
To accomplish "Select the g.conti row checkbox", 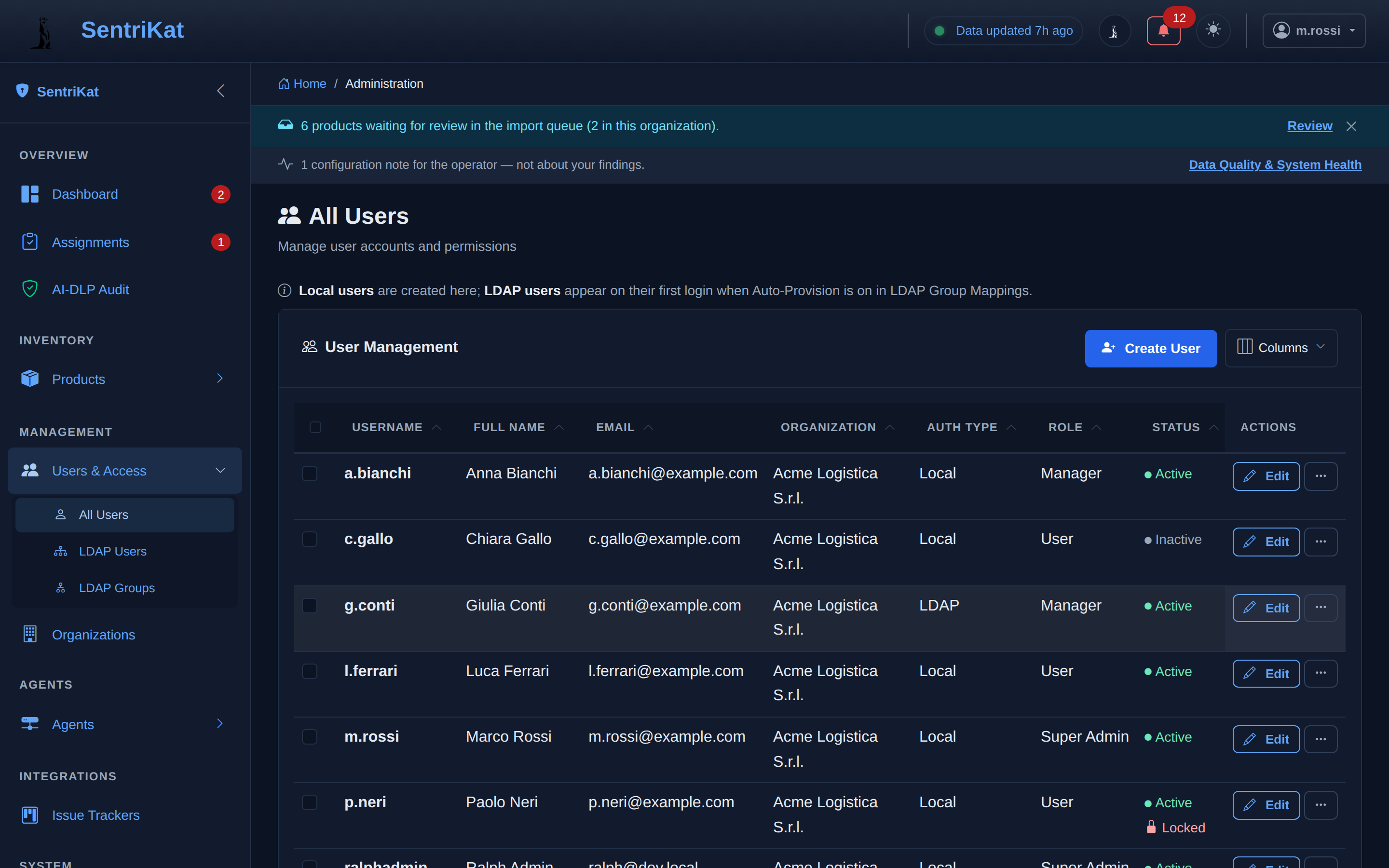I will click(309, 606).
